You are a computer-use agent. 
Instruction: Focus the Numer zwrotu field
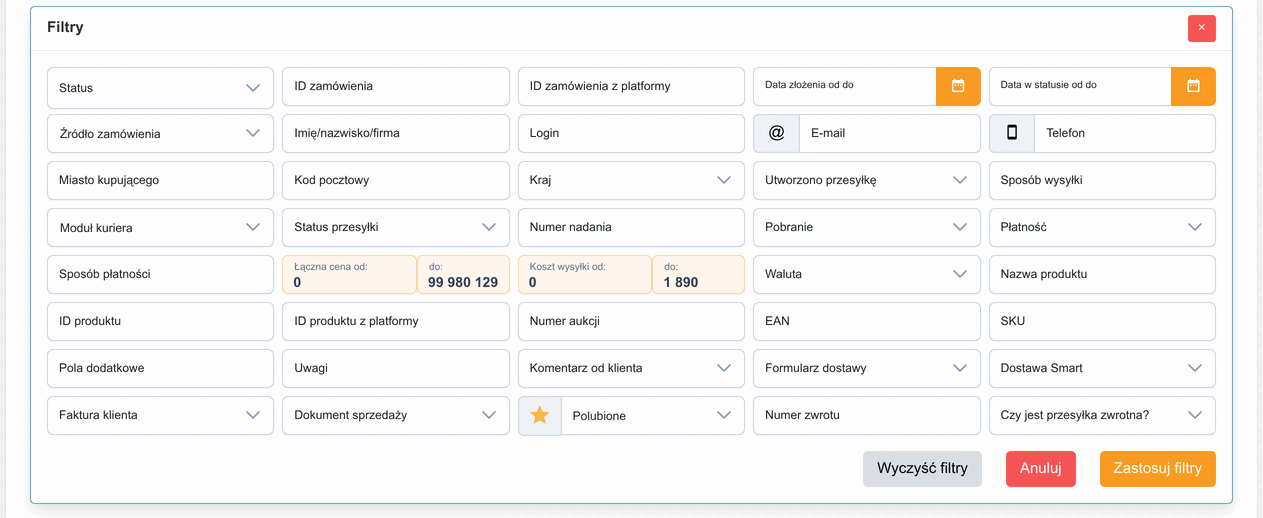click(x=866, y=415)
